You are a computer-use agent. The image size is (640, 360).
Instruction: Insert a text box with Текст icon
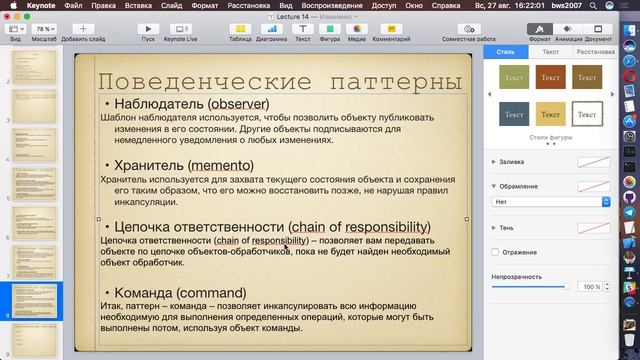click(302, 29)
